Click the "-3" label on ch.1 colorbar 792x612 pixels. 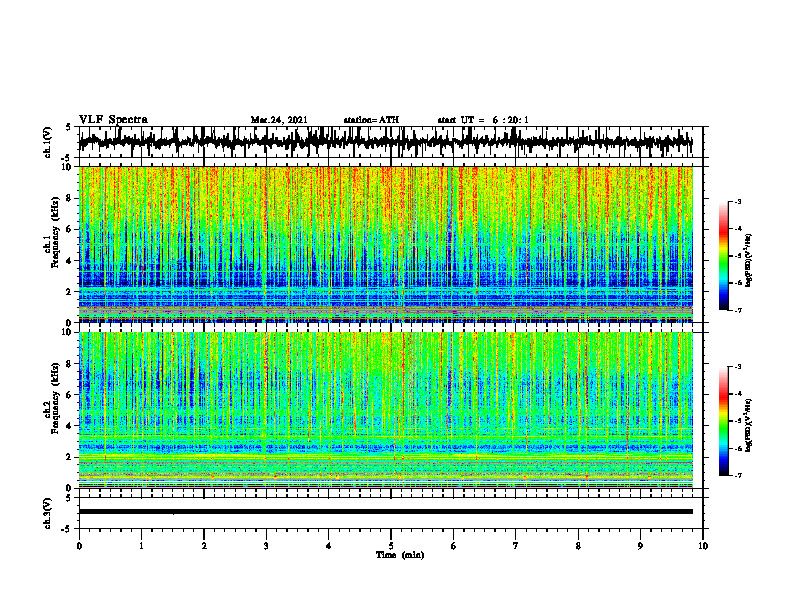[737, 202]
